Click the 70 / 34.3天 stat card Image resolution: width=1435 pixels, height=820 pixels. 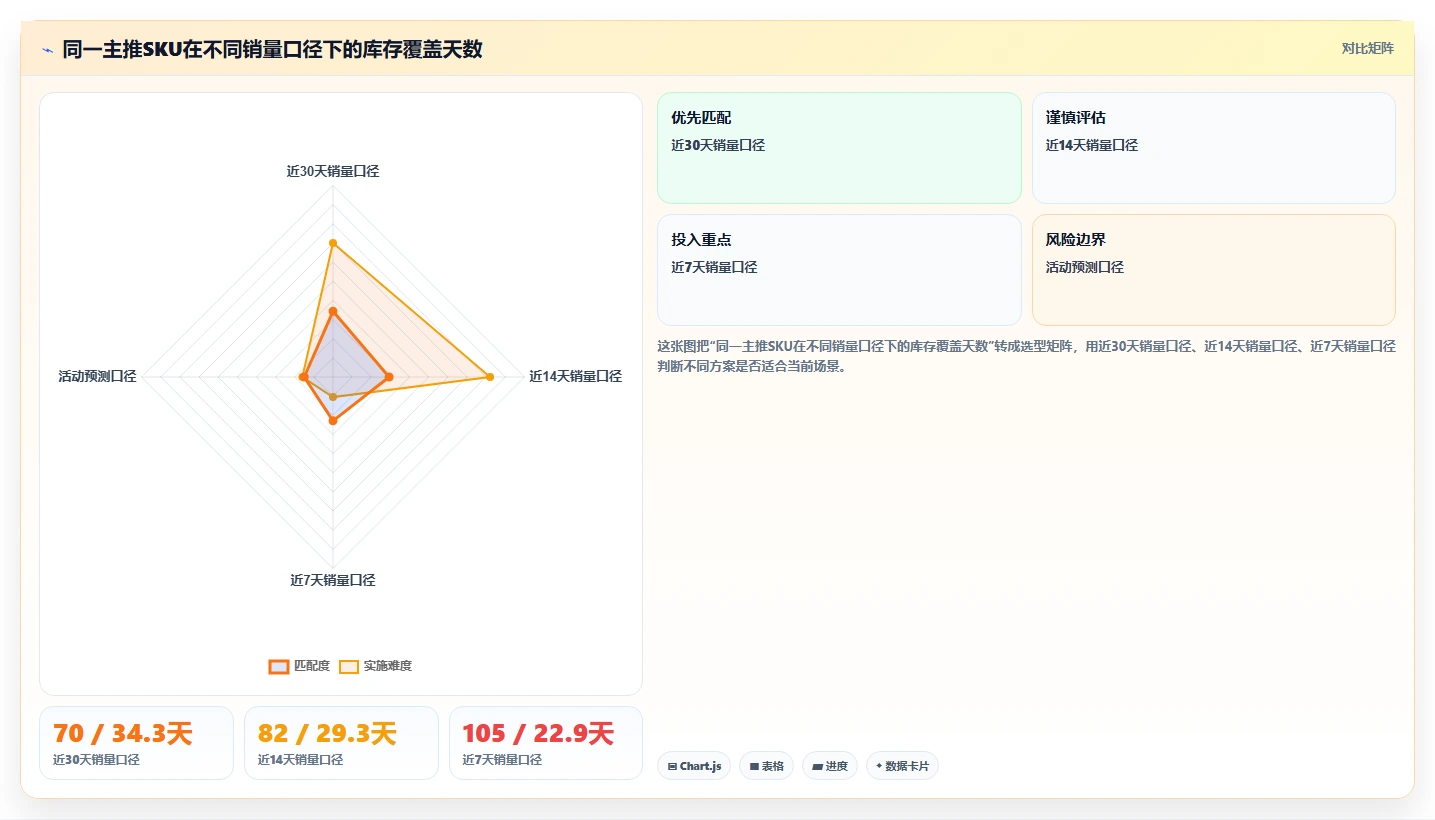(136, 743)
